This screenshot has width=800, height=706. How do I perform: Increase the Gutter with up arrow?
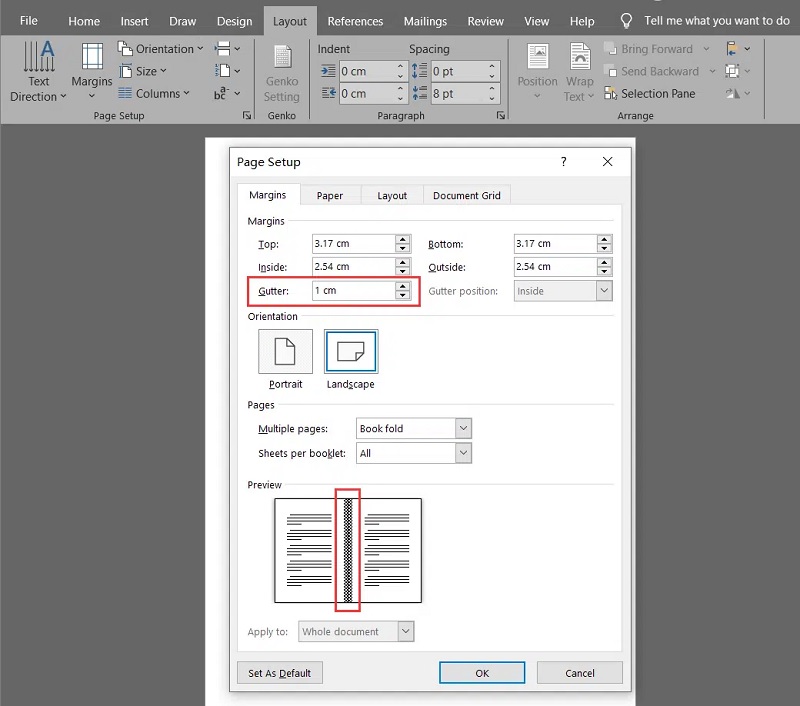click(403, 286)
